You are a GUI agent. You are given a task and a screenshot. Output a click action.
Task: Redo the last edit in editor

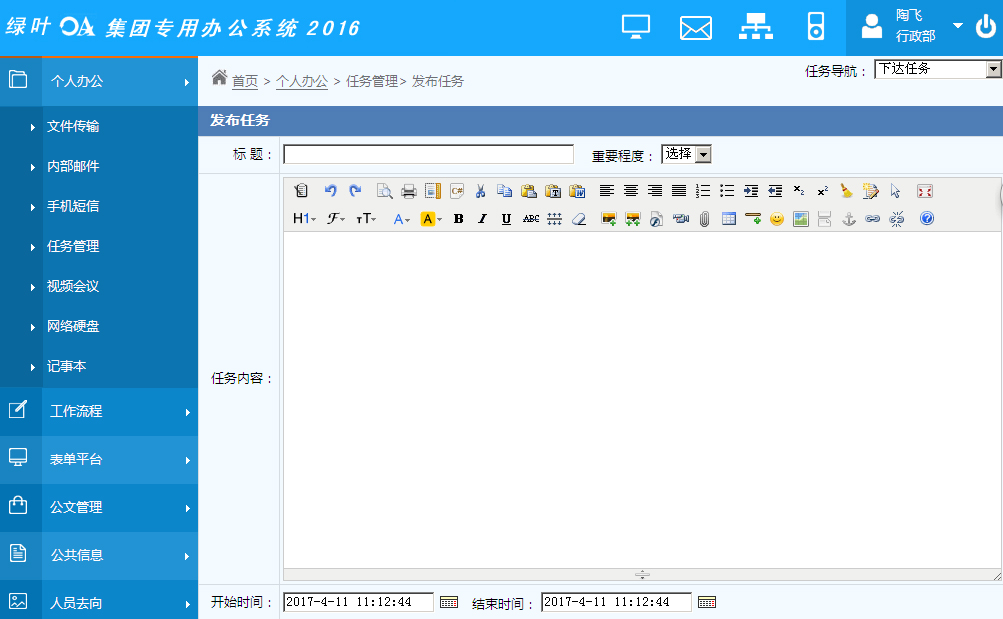[355, 191]
